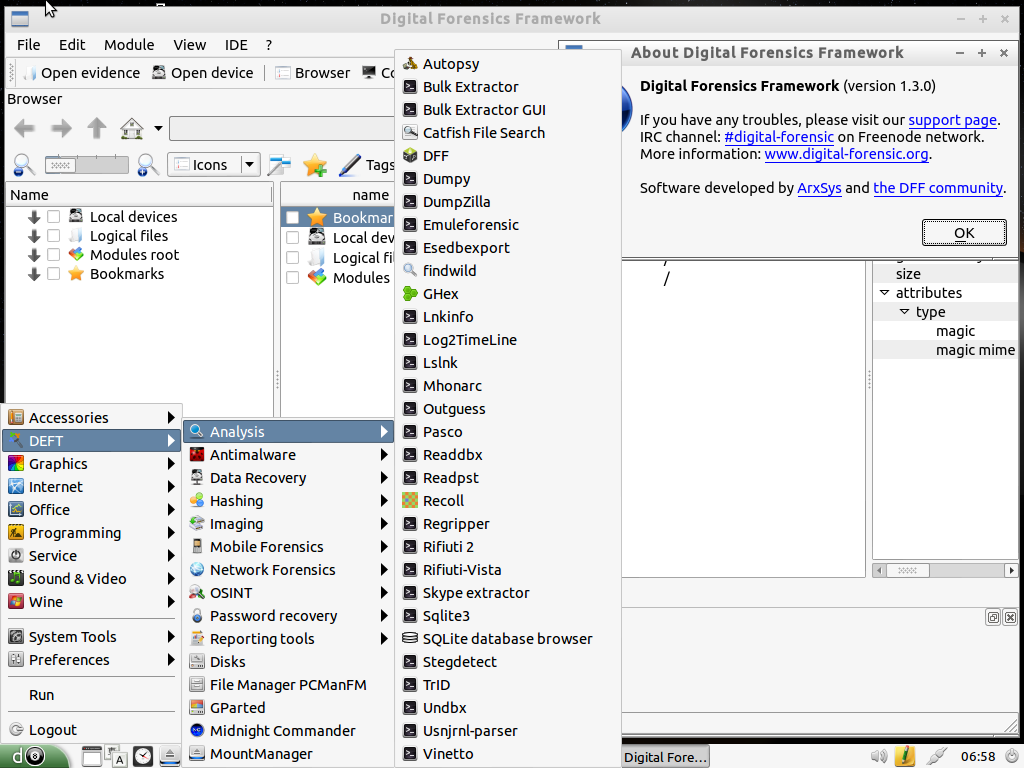Open the www.digital-forensic.org link
This screenshot has width=1024, height=768.
tap(846, 154)
